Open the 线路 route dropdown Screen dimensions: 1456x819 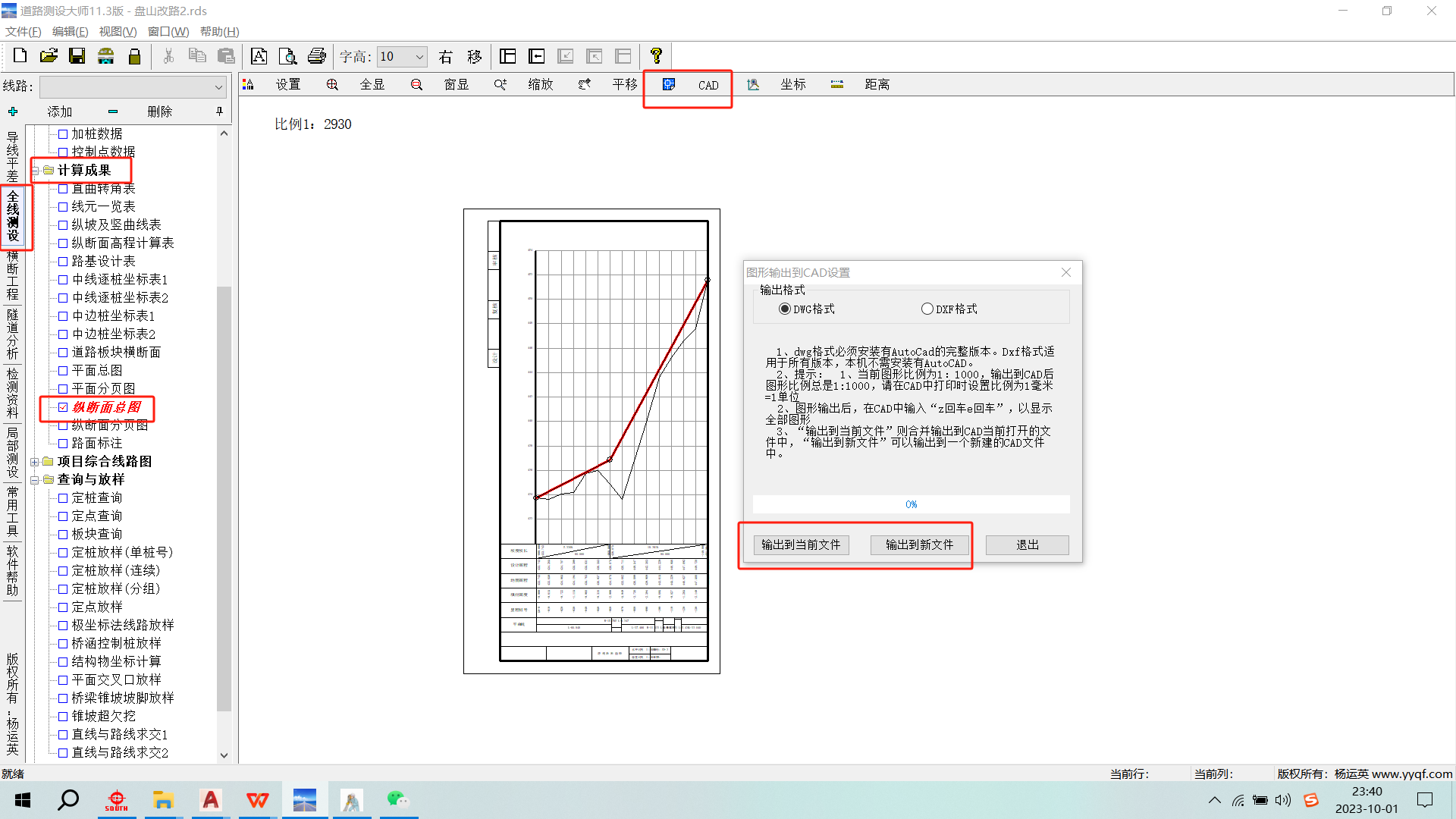218,87
